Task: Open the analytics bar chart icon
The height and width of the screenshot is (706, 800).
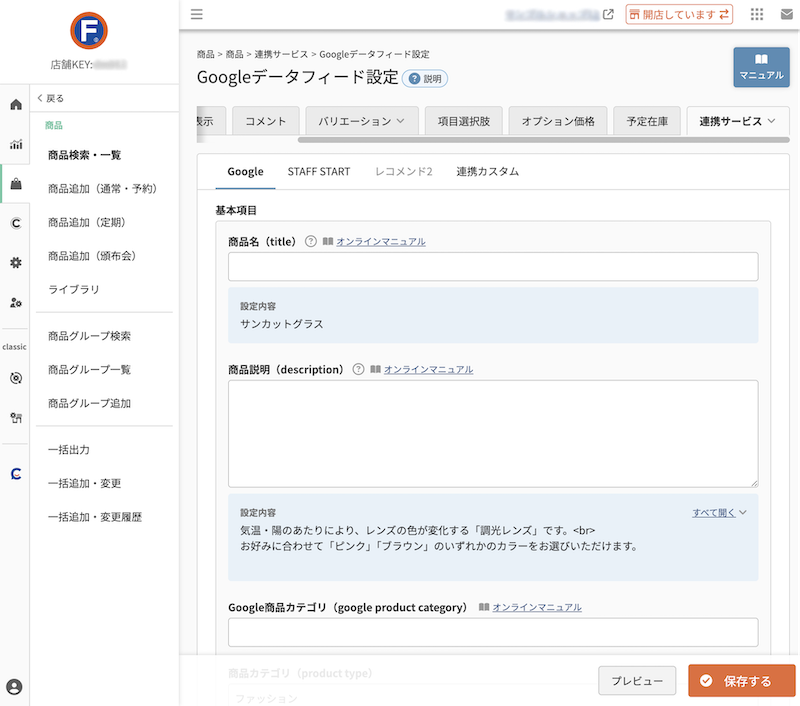Action: pyautogui.click(x=16, y=144)
